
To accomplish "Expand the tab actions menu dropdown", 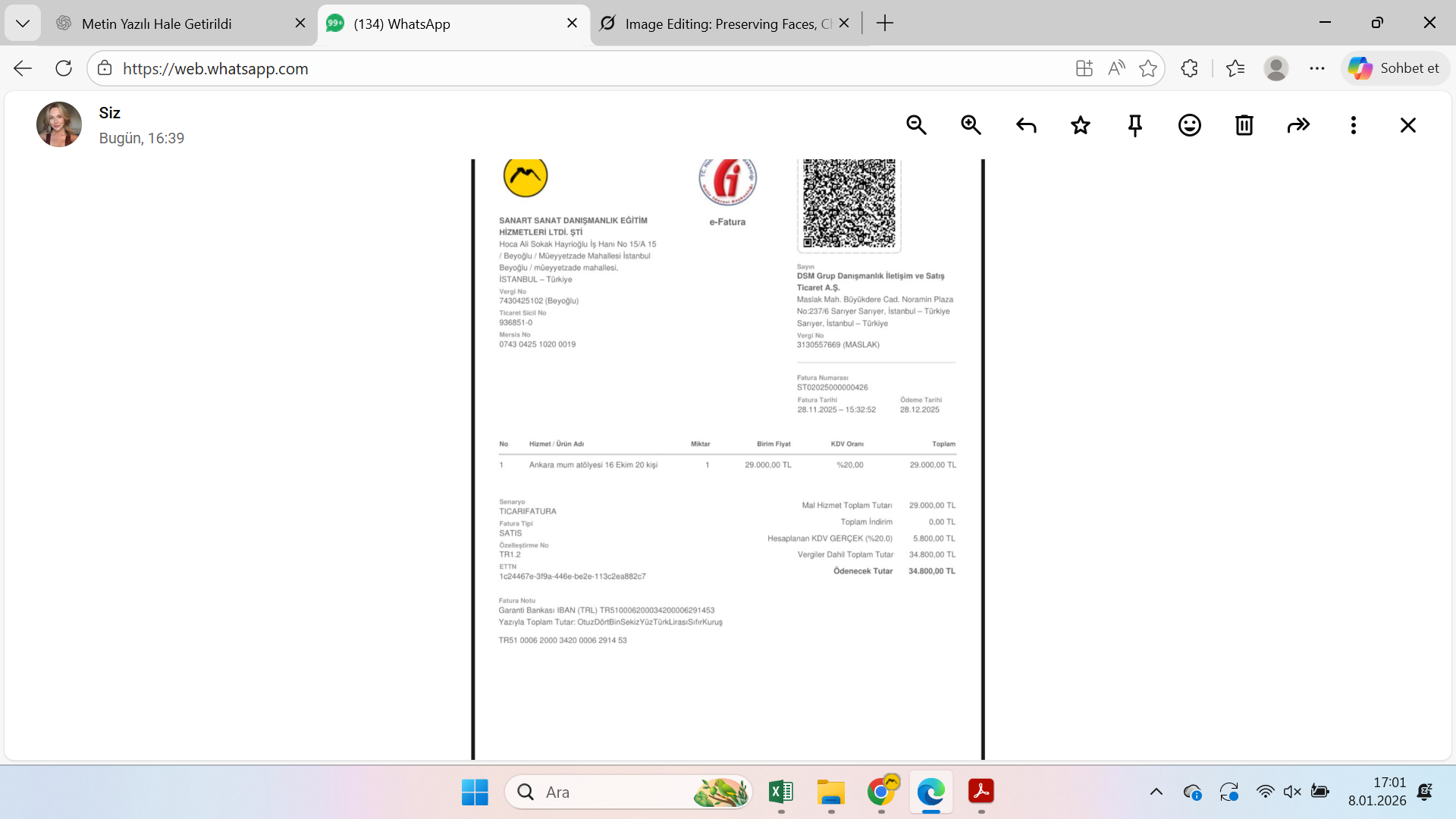I will 23,24.
